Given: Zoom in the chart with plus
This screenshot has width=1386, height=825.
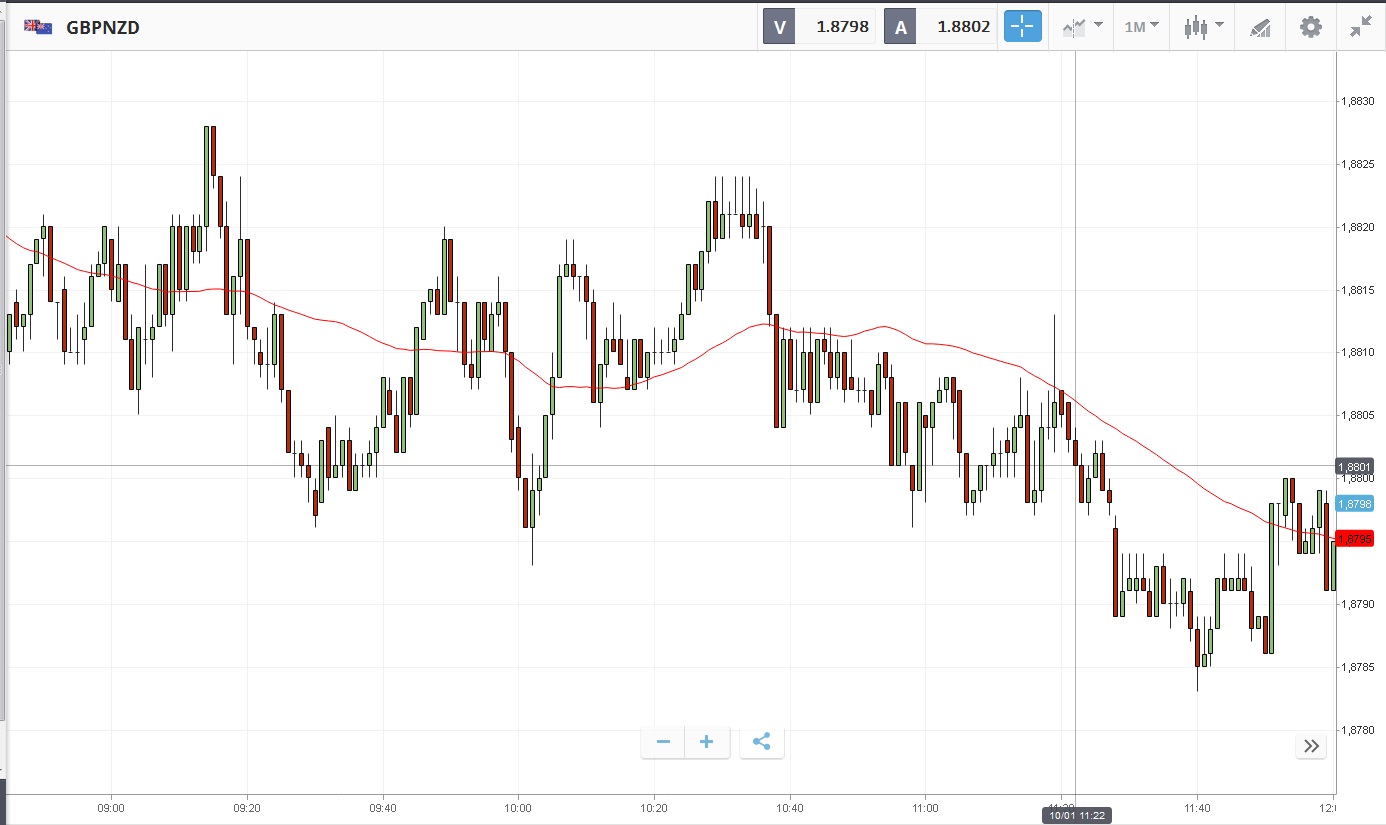Looking at the screenshot, I should [707, 742].
